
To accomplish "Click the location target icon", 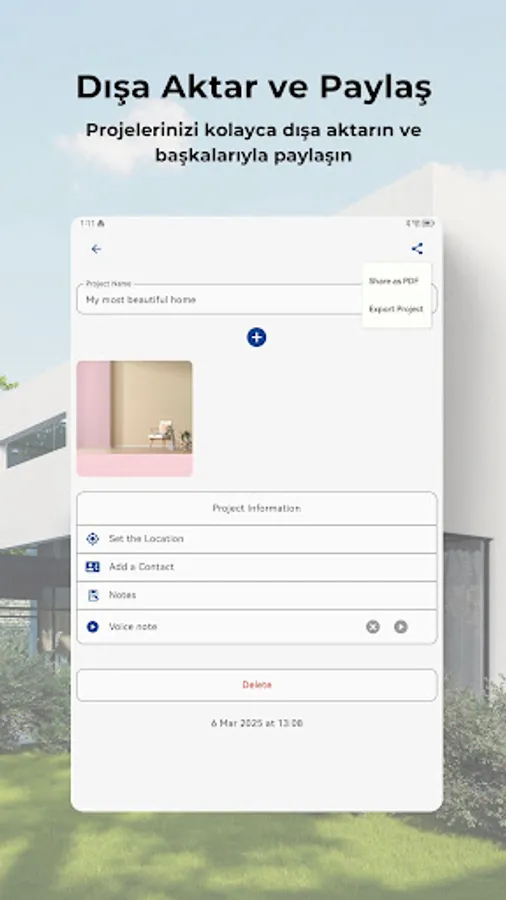I will click(92, 538).
